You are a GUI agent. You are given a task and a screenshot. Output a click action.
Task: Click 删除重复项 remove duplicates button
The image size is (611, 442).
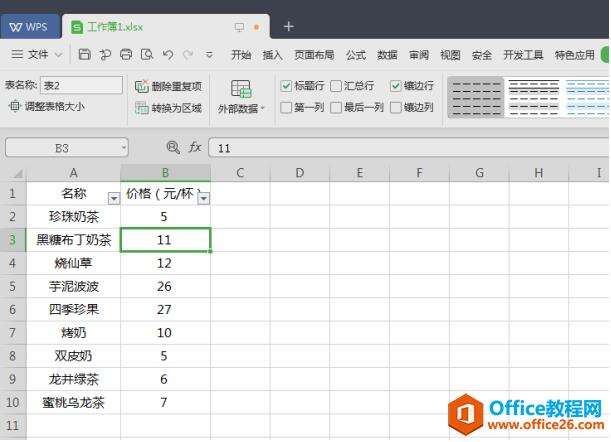coord(169,86)
